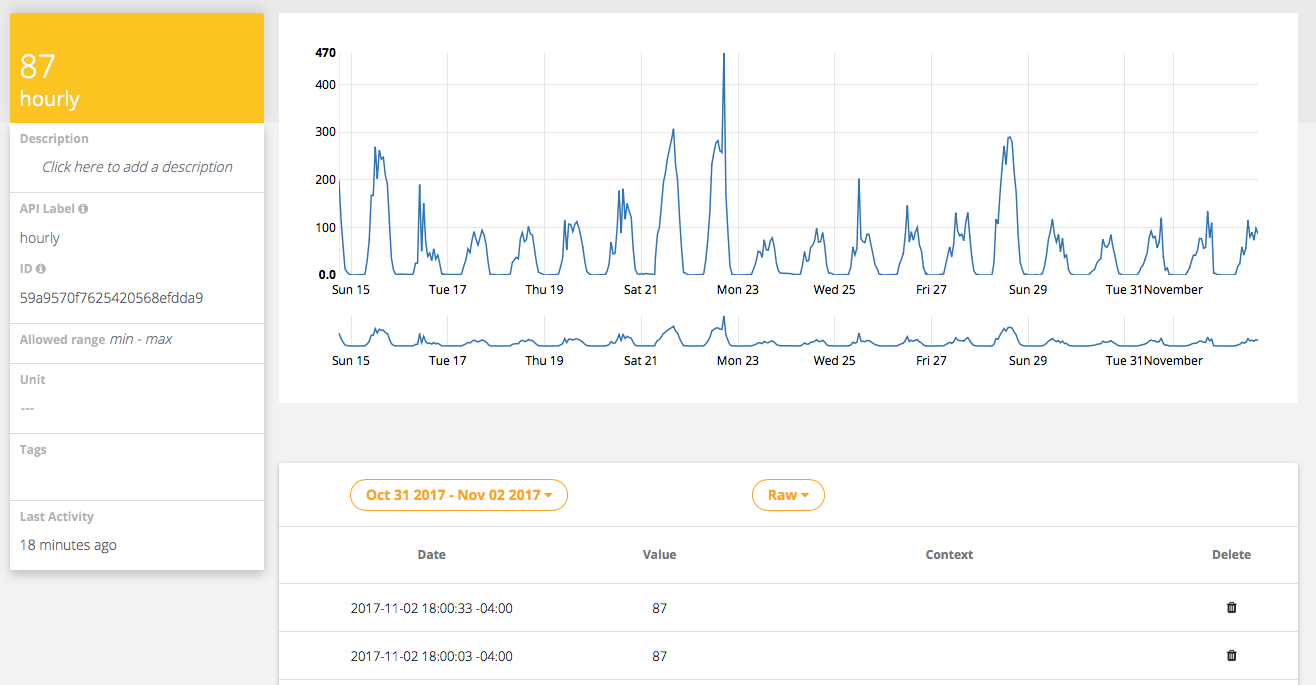This screenshot has height=685, width=1316.
Task: Click the Context column header
Action: (949, 554)
